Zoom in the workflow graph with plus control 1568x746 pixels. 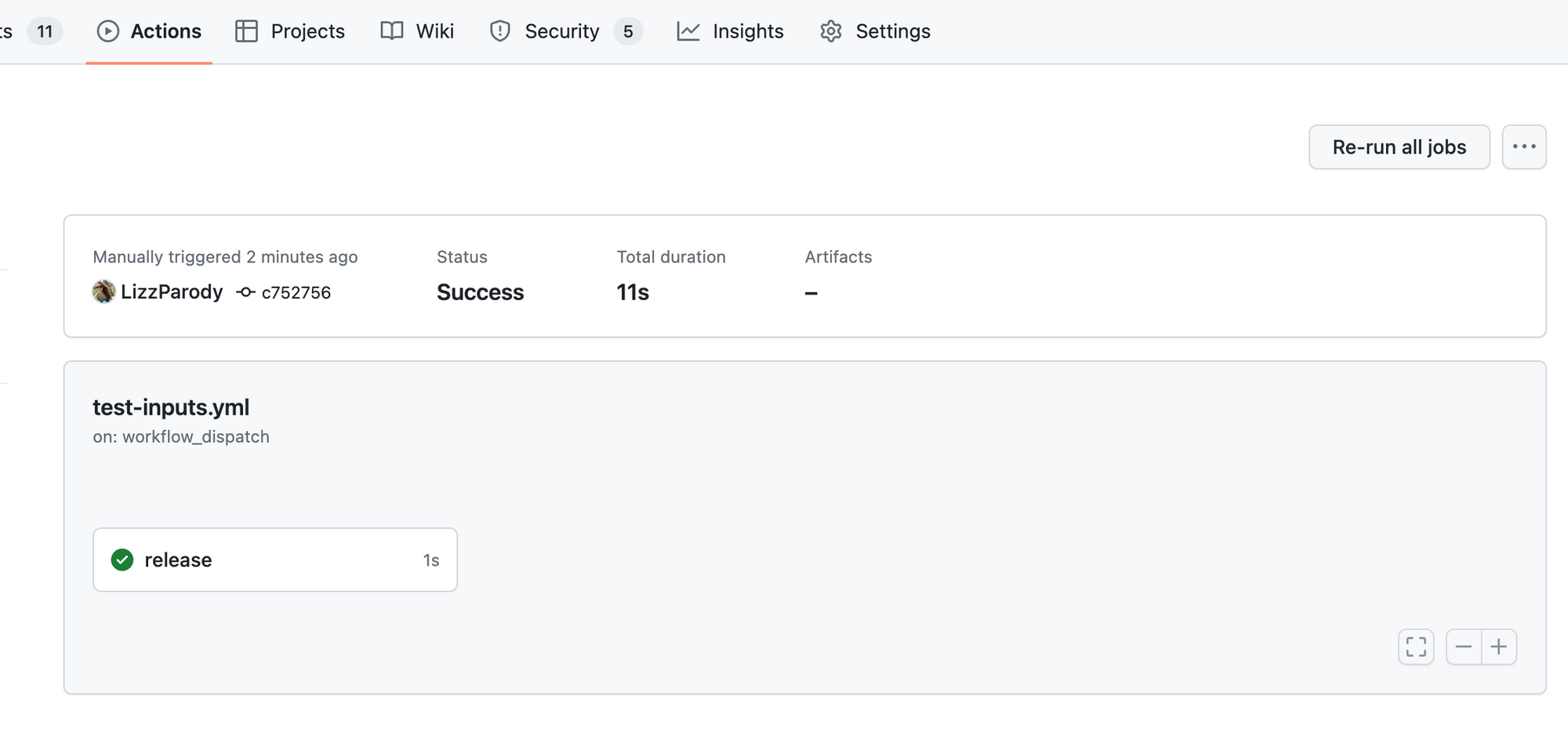[1499, 646]
